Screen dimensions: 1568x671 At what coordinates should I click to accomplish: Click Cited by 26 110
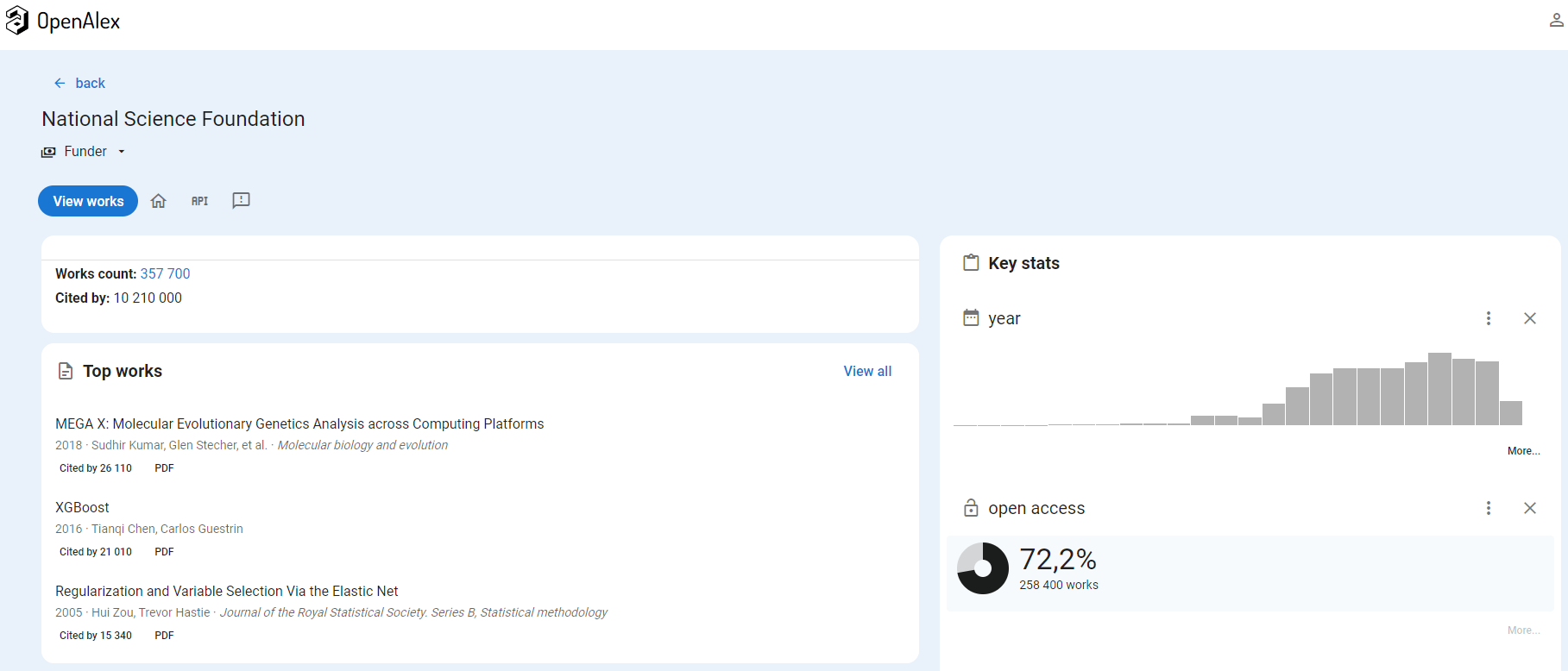pos(96,468)
